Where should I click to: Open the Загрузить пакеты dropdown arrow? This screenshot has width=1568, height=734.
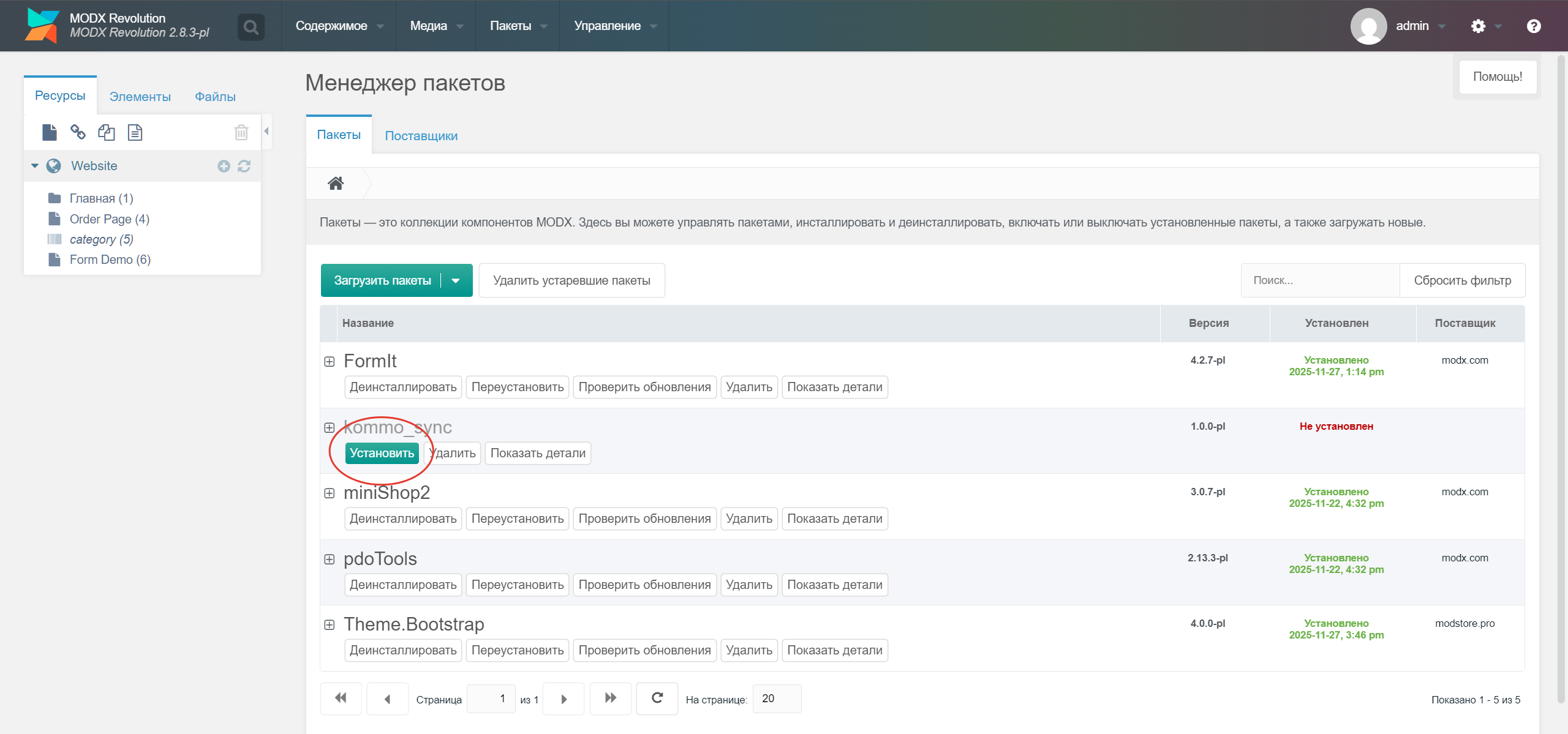coord(456,280)
